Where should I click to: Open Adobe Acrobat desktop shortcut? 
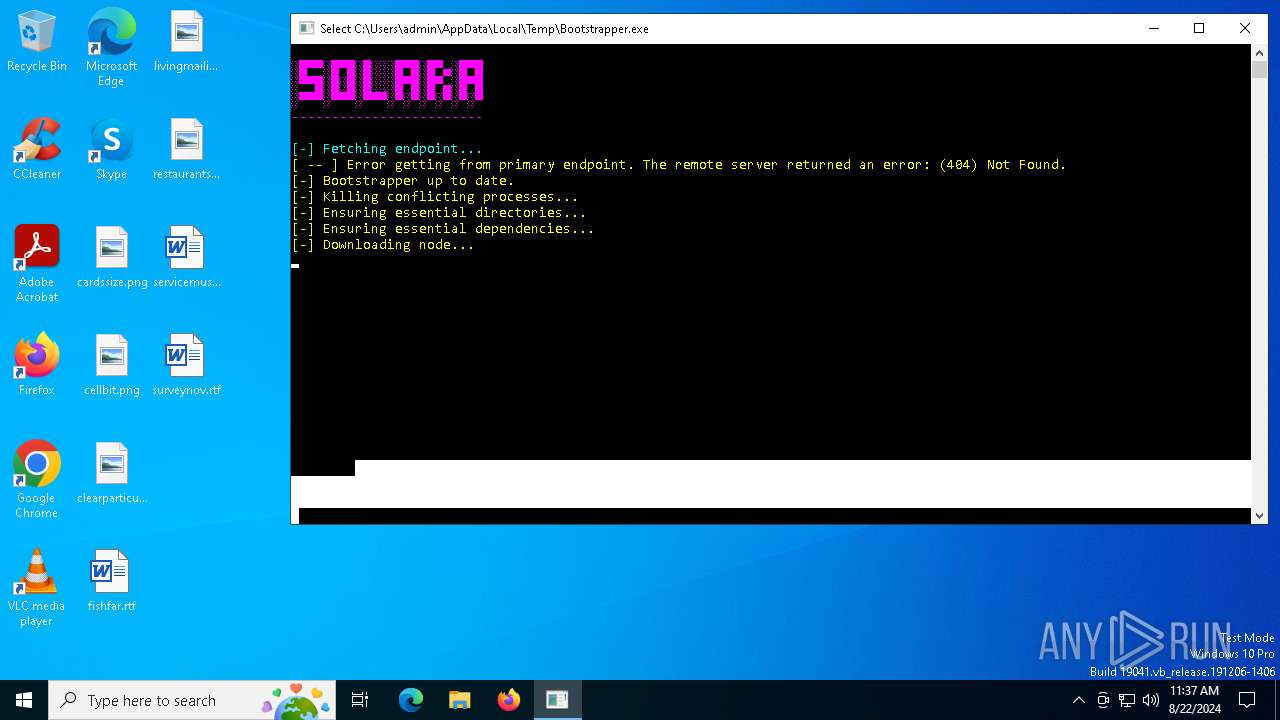point(37,264)
